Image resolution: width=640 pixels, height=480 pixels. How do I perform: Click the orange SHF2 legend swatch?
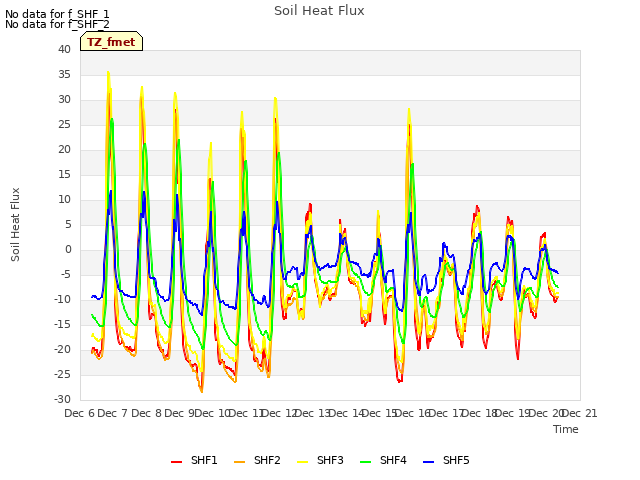pos(240,461)
